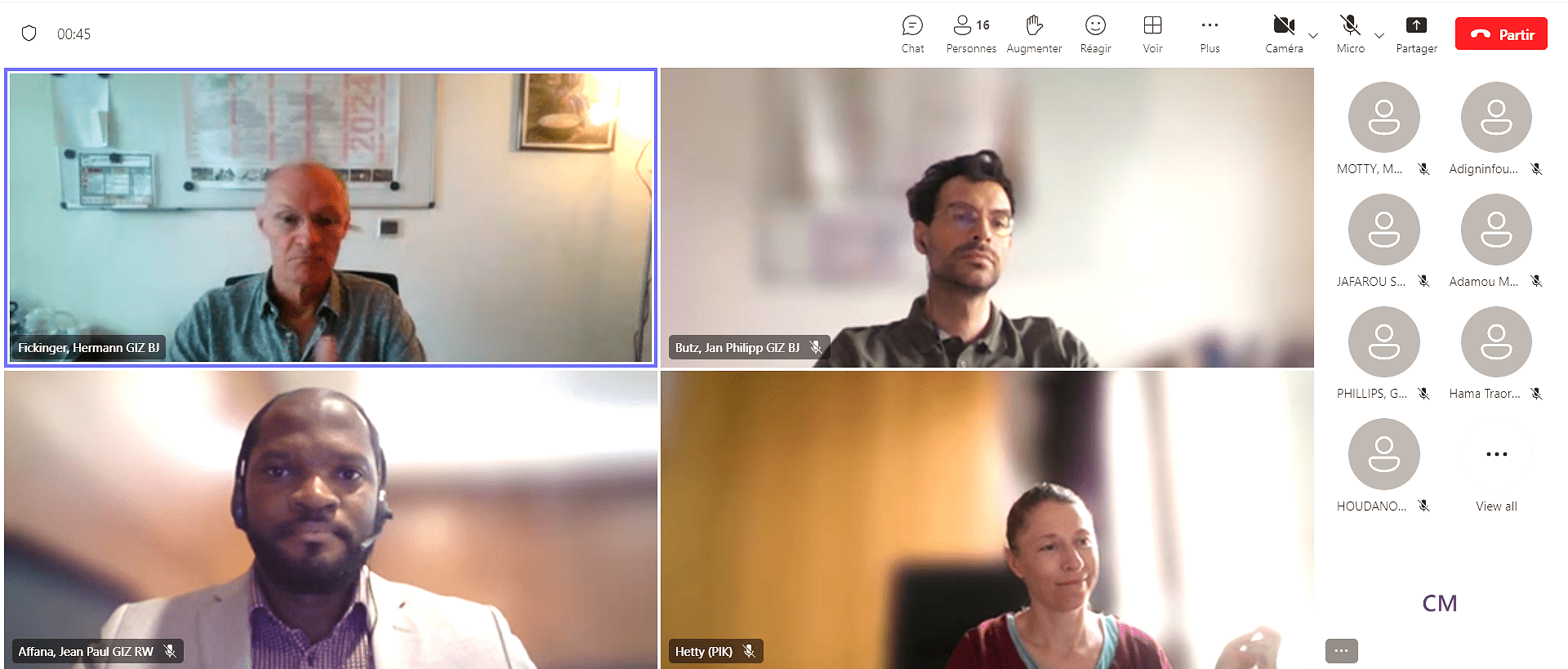Open the Chat panel
The width and height of the screenshot is (1568, 669).
tap(912, 34)
